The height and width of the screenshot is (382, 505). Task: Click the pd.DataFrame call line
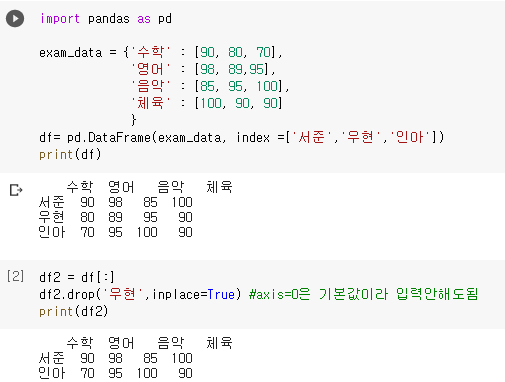(242, 137)
